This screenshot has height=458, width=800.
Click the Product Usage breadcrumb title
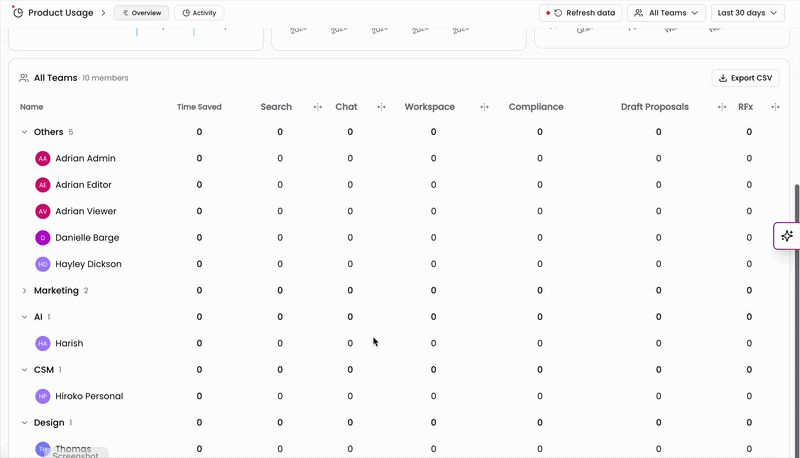(x=61, y=13)
